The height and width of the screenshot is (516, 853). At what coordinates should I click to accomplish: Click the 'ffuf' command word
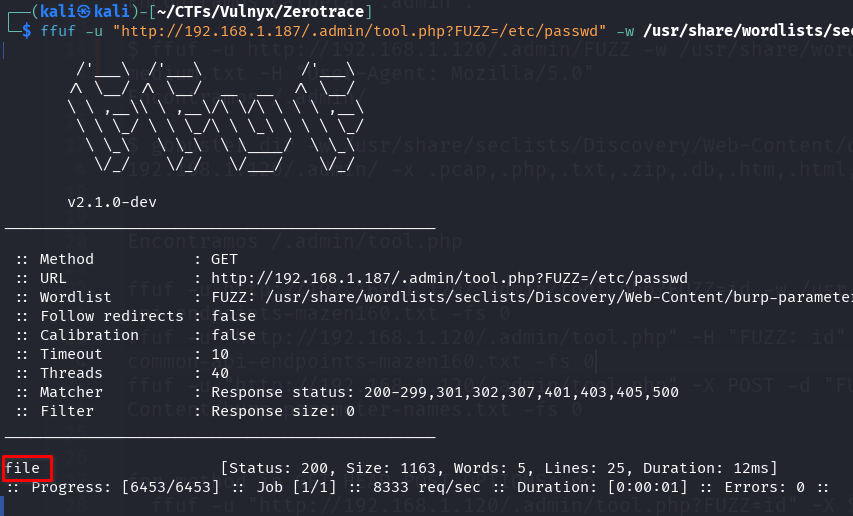[58, 31]
